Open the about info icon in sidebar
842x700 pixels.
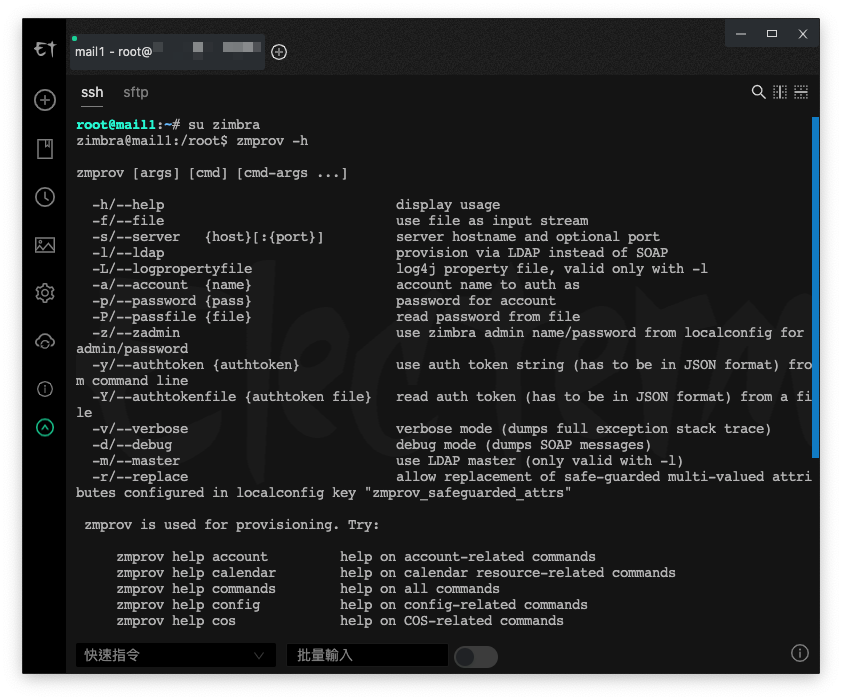(x=45, y=389)
